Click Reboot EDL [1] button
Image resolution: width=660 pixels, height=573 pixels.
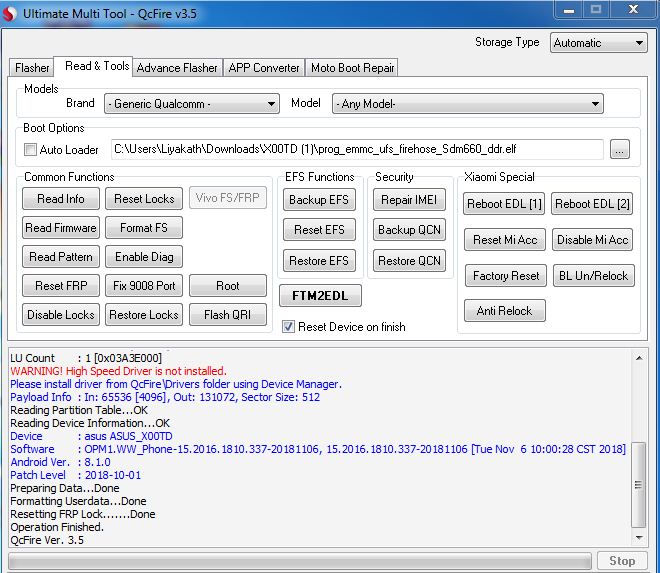coord(504,204)
